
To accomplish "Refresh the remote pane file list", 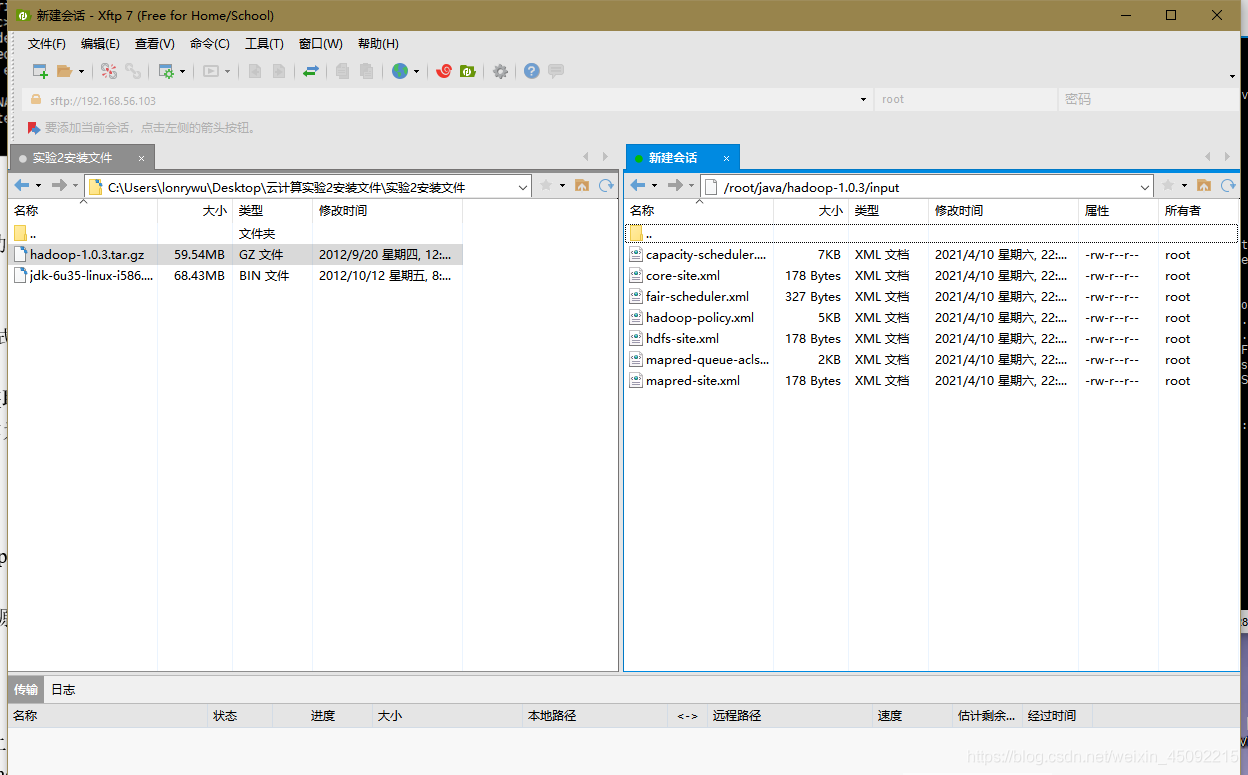I will (1228, 186).
